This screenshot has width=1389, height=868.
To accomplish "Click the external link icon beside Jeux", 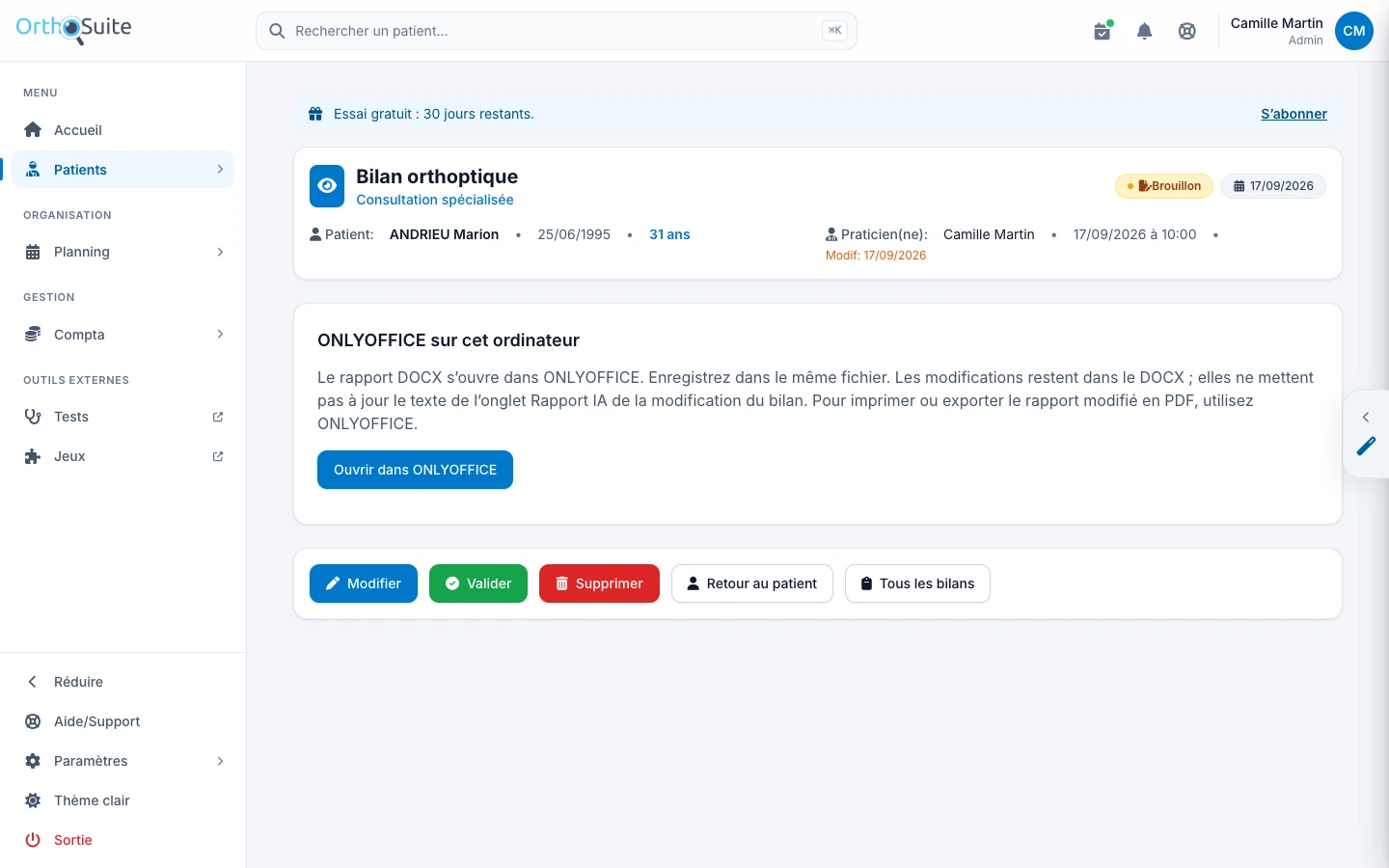I will click(218, 456).
